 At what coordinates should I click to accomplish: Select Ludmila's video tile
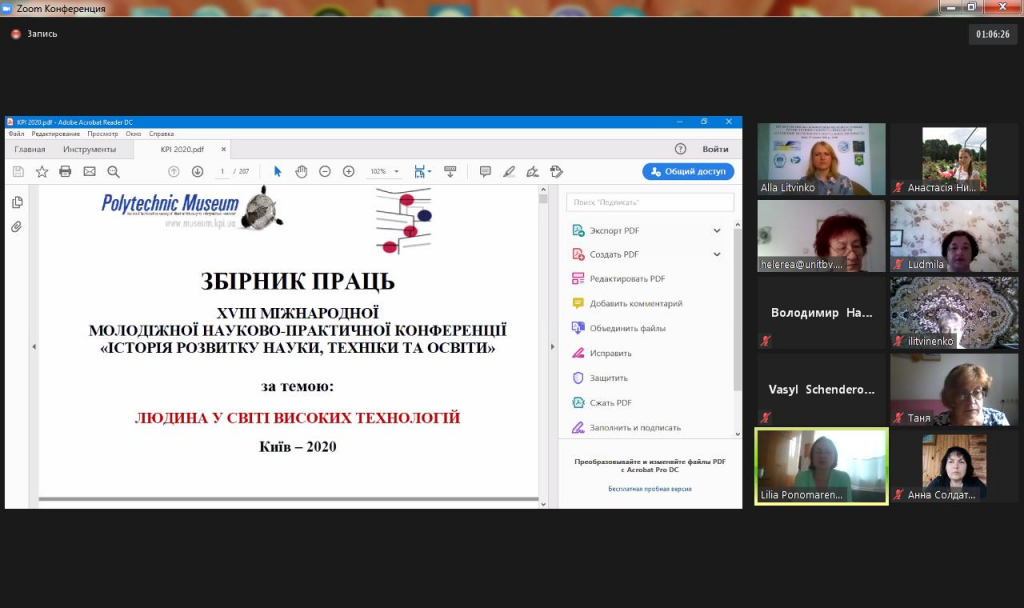coord(954,236)
